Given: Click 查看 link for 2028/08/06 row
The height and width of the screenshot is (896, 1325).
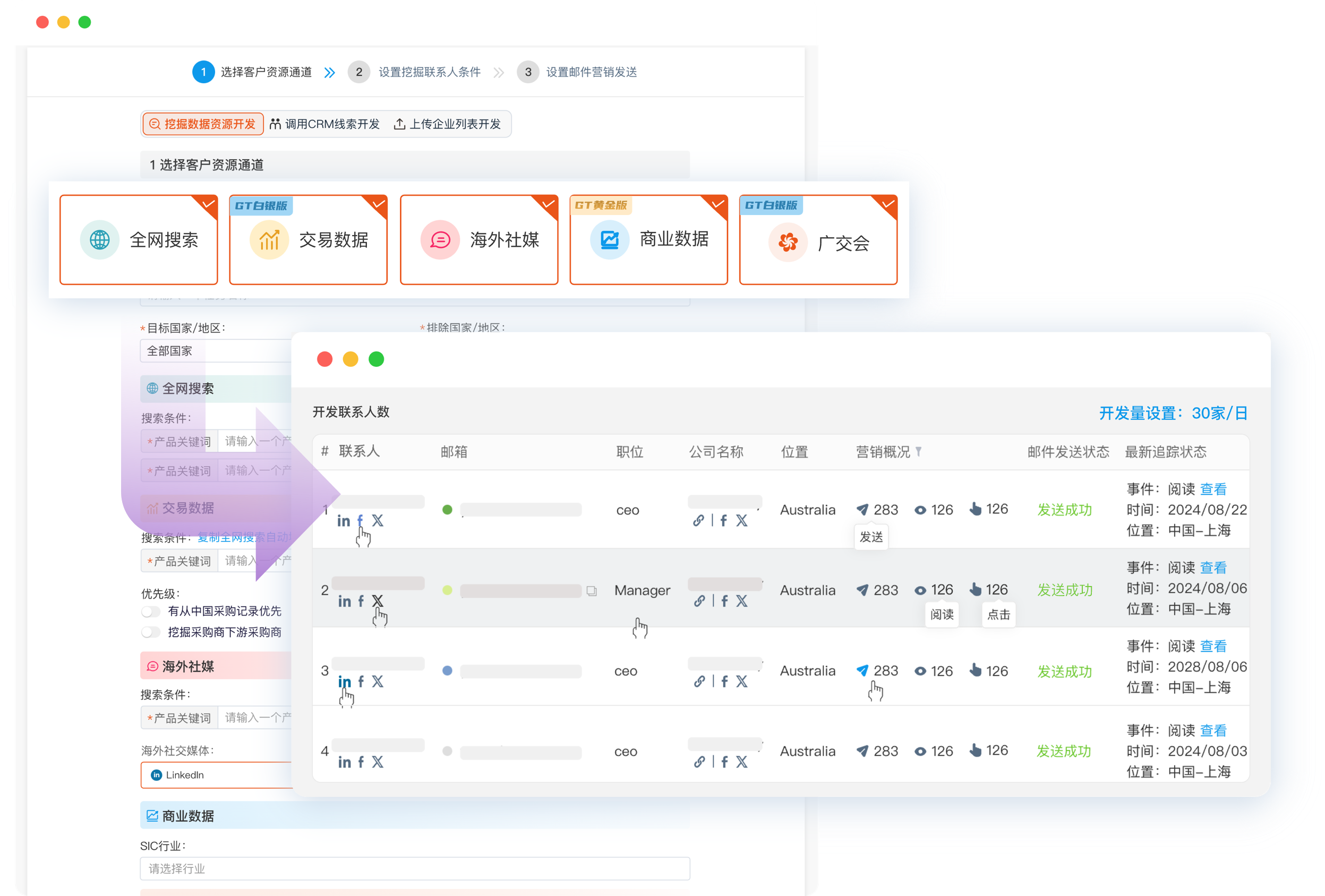Looking at the screenshot, I should coord(1213,647).
